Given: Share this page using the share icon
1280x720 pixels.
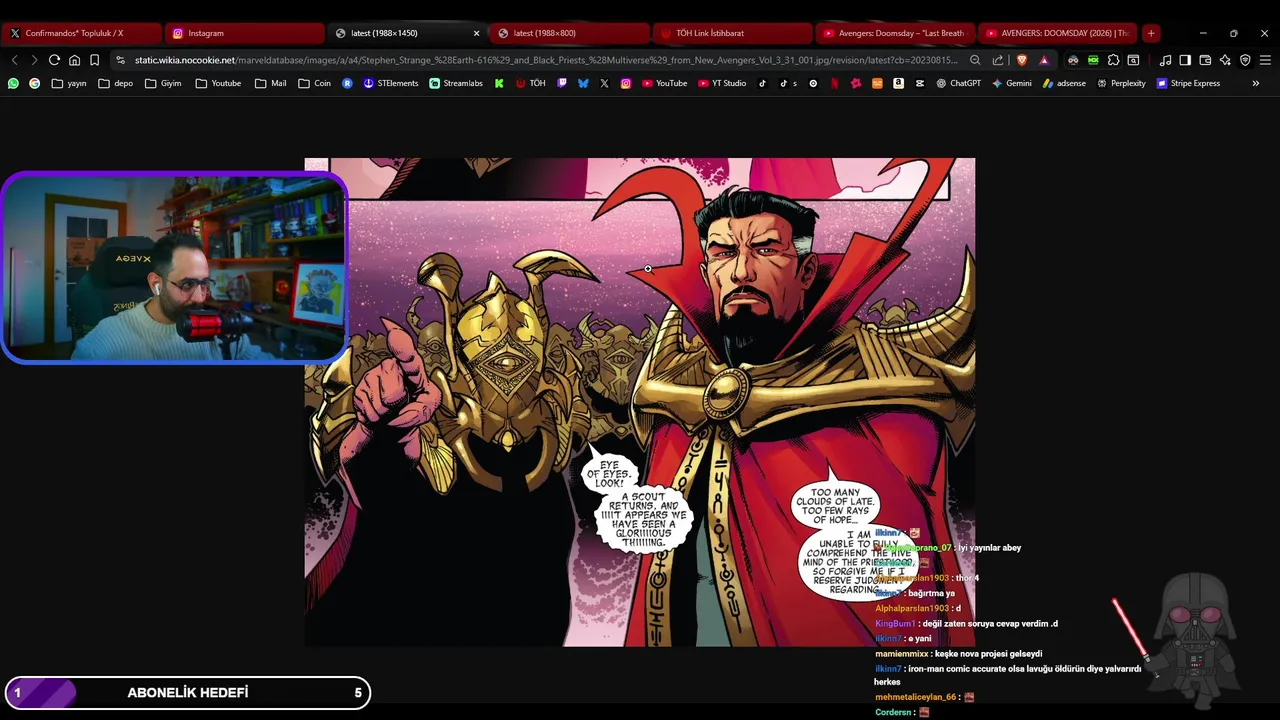Looking at the screenshot, I should (998, 60).
